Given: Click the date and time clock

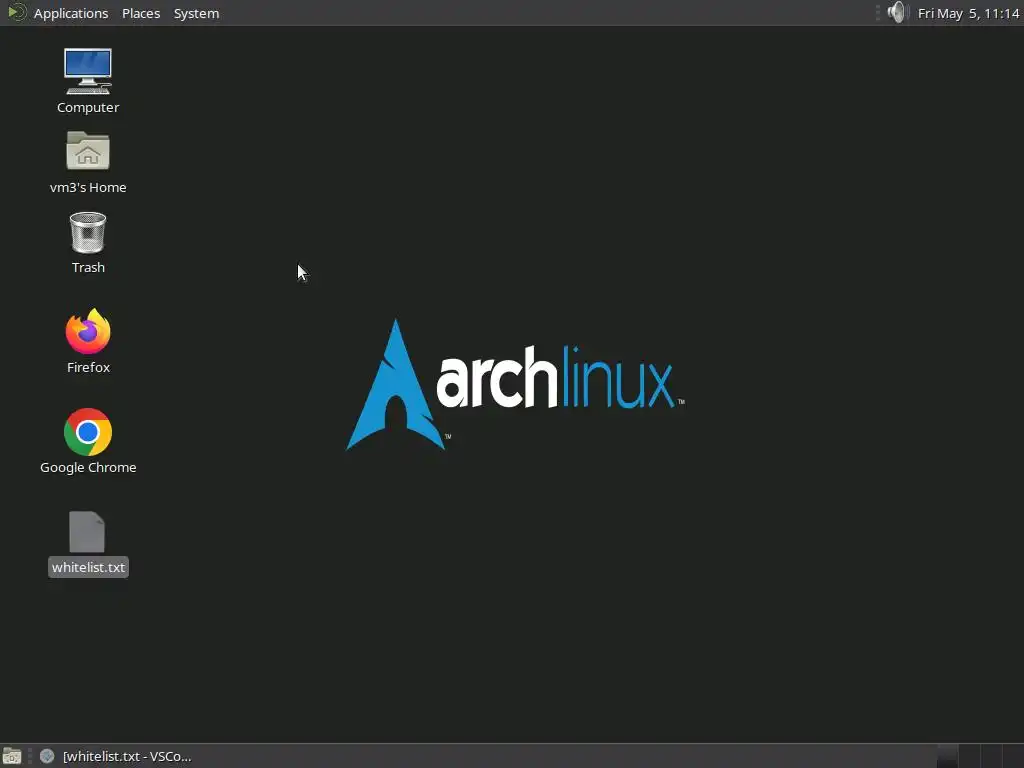Looking at the screenshot, I should (968, 13).
